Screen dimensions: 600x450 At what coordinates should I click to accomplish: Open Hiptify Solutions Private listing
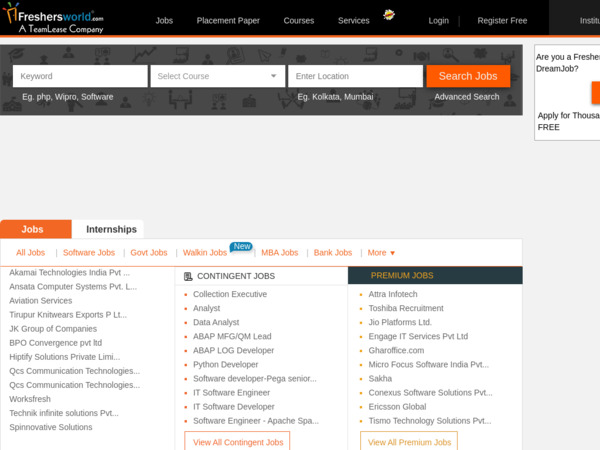65,357
